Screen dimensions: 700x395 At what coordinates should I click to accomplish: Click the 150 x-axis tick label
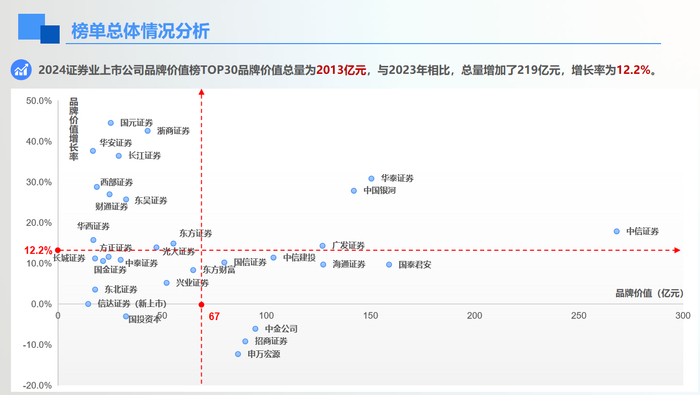[371, 316]
